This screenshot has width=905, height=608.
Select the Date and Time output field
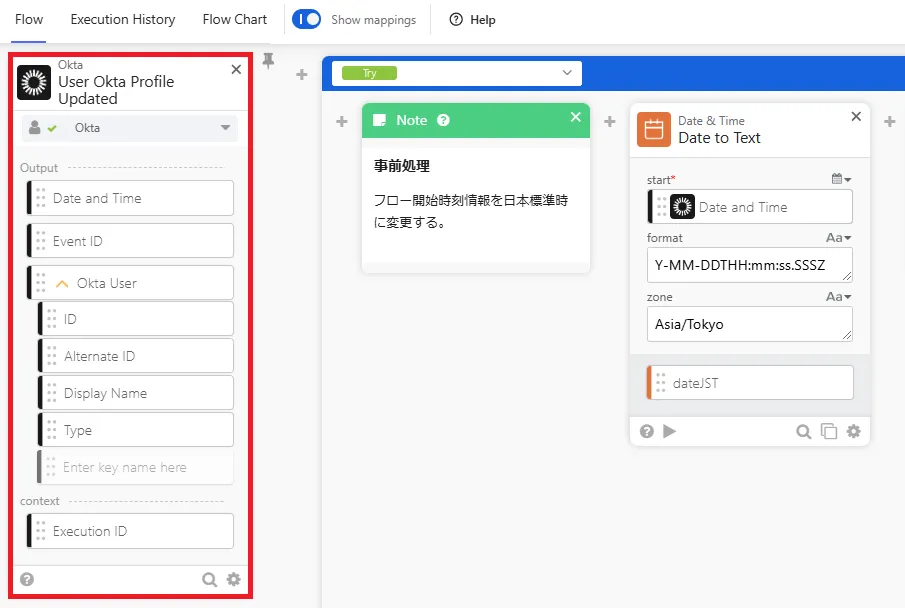[130, 198]
